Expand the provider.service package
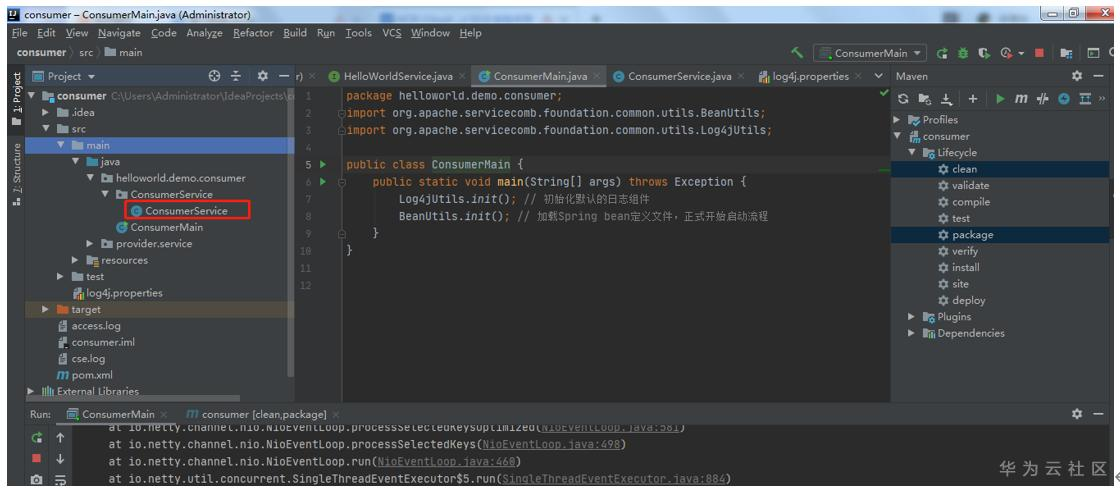 pos(89,243)
